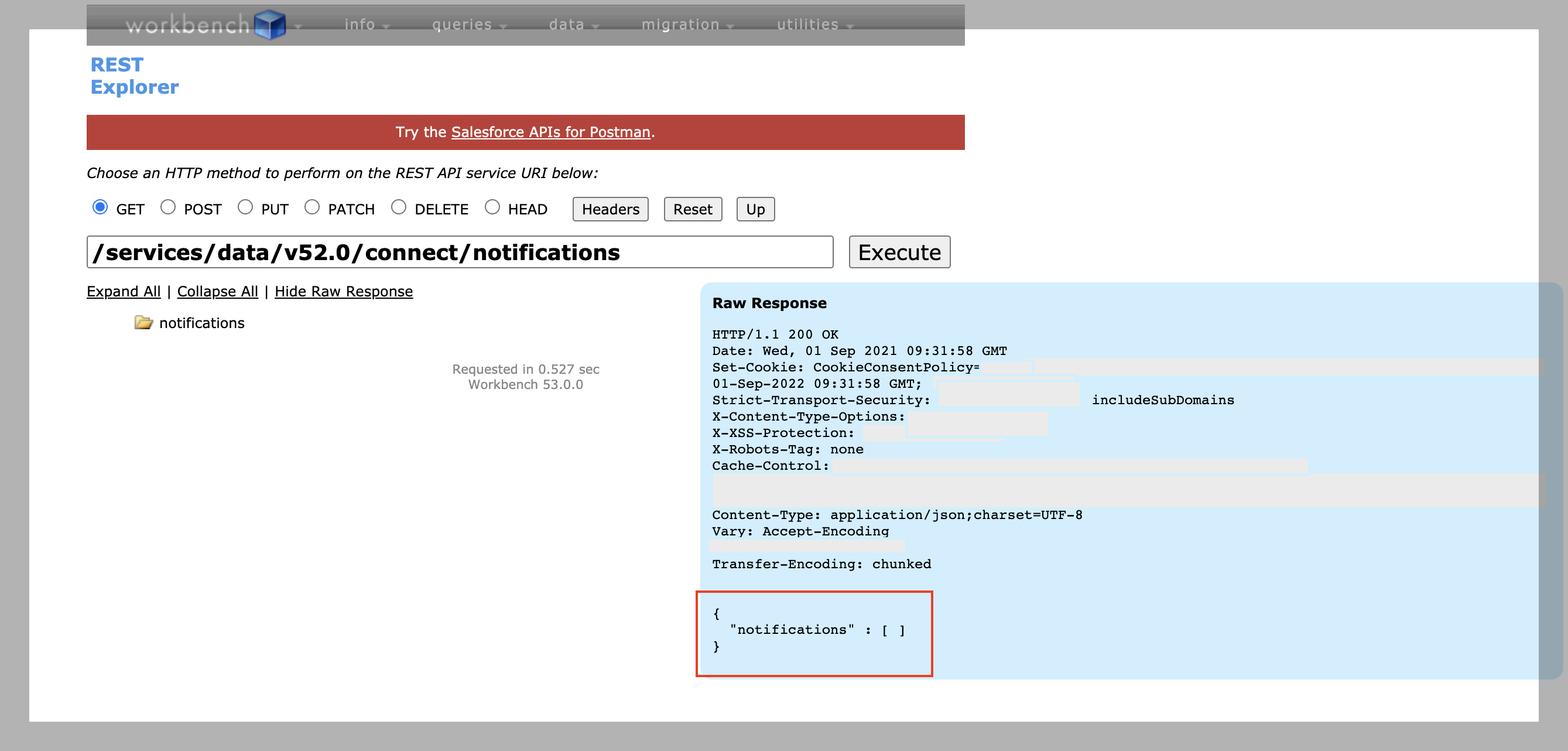Select the POST HTTP method

point(168,207)
